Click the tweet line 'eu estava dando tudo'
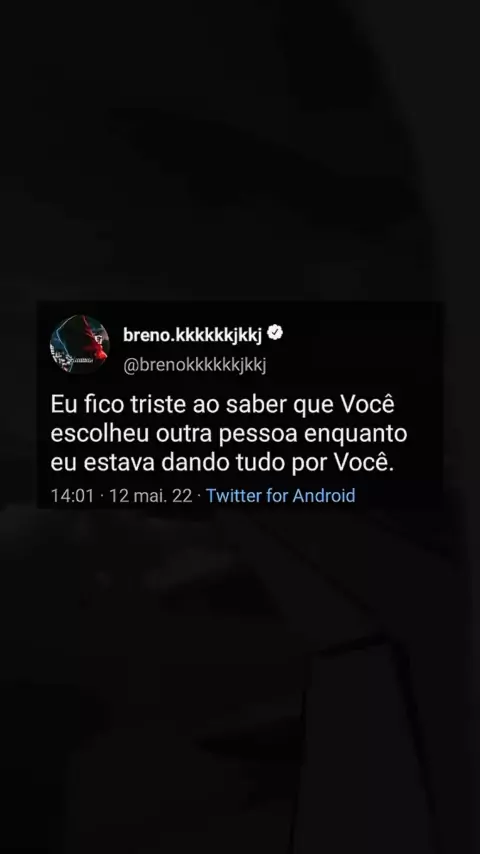Viewport: 480px width, 854px height. 221,463
